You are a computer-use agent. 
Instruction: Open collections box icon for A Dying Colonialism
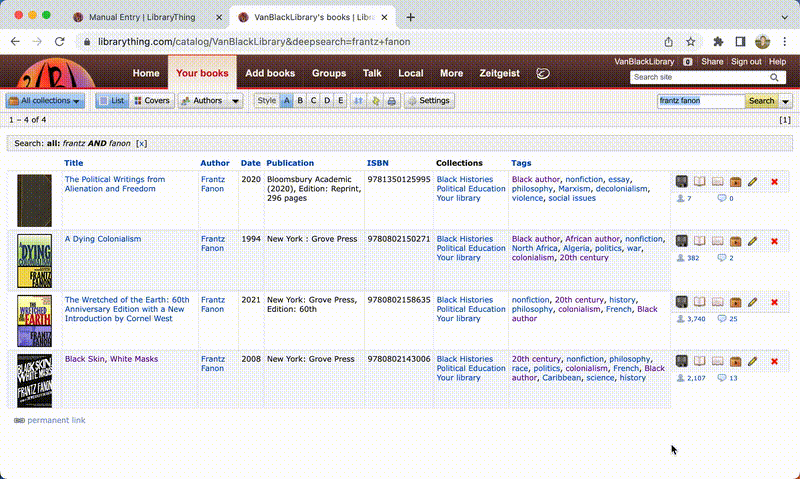click(x=735, y=241)
